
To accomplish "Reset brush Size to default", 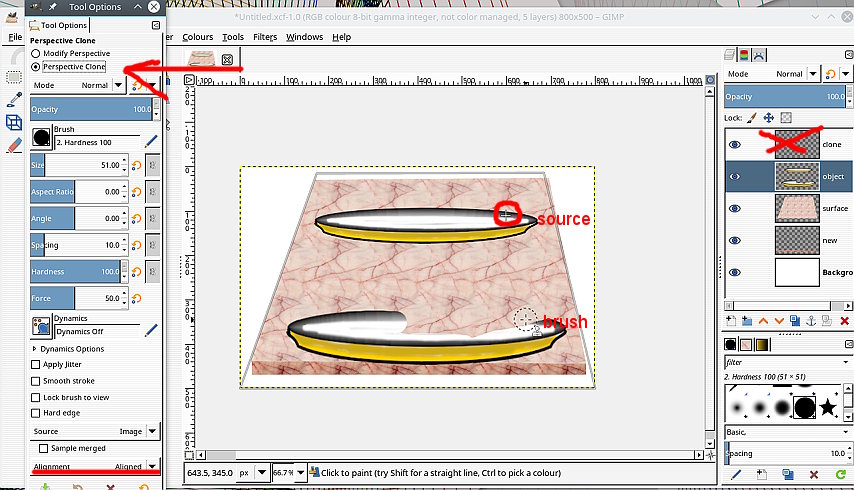I will (x=136, y=165).
